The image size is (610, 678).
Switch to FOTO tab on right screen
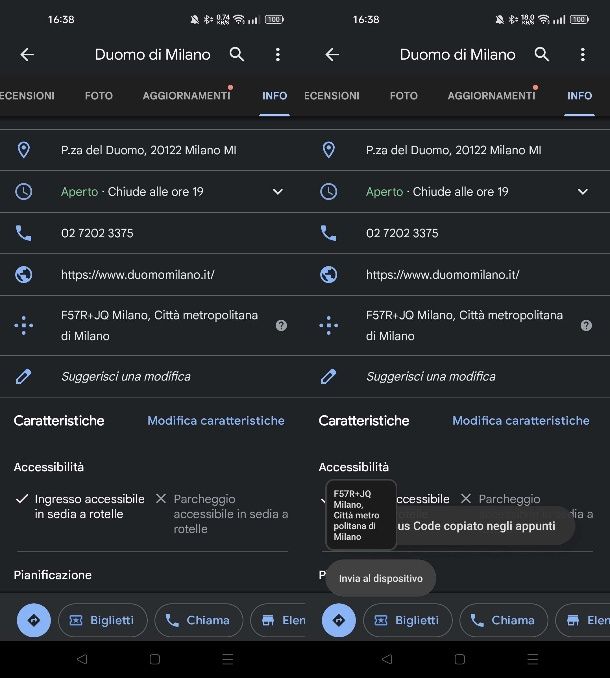[x=404, y=96]
